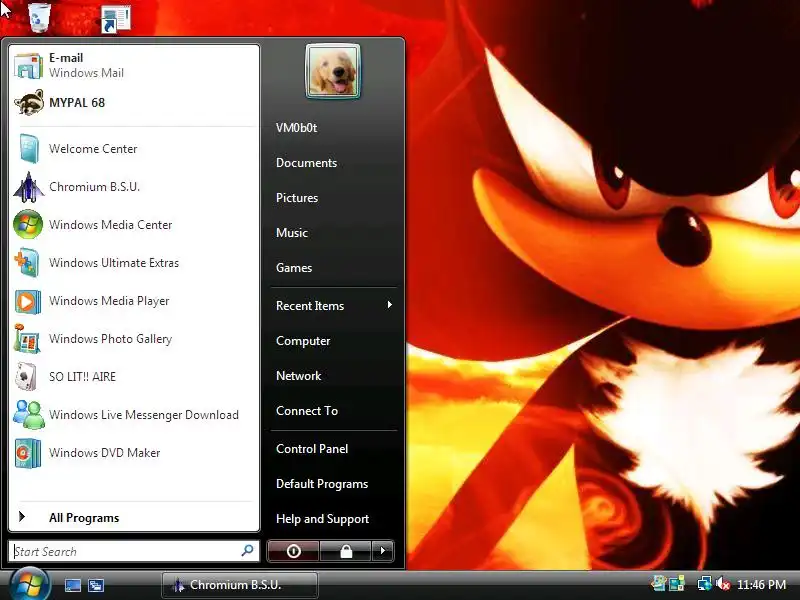Image resolution: width=800 pixels, height=600 pixels.
Task: Click Switch between windows quick launch icon
Action: point(96,585)
